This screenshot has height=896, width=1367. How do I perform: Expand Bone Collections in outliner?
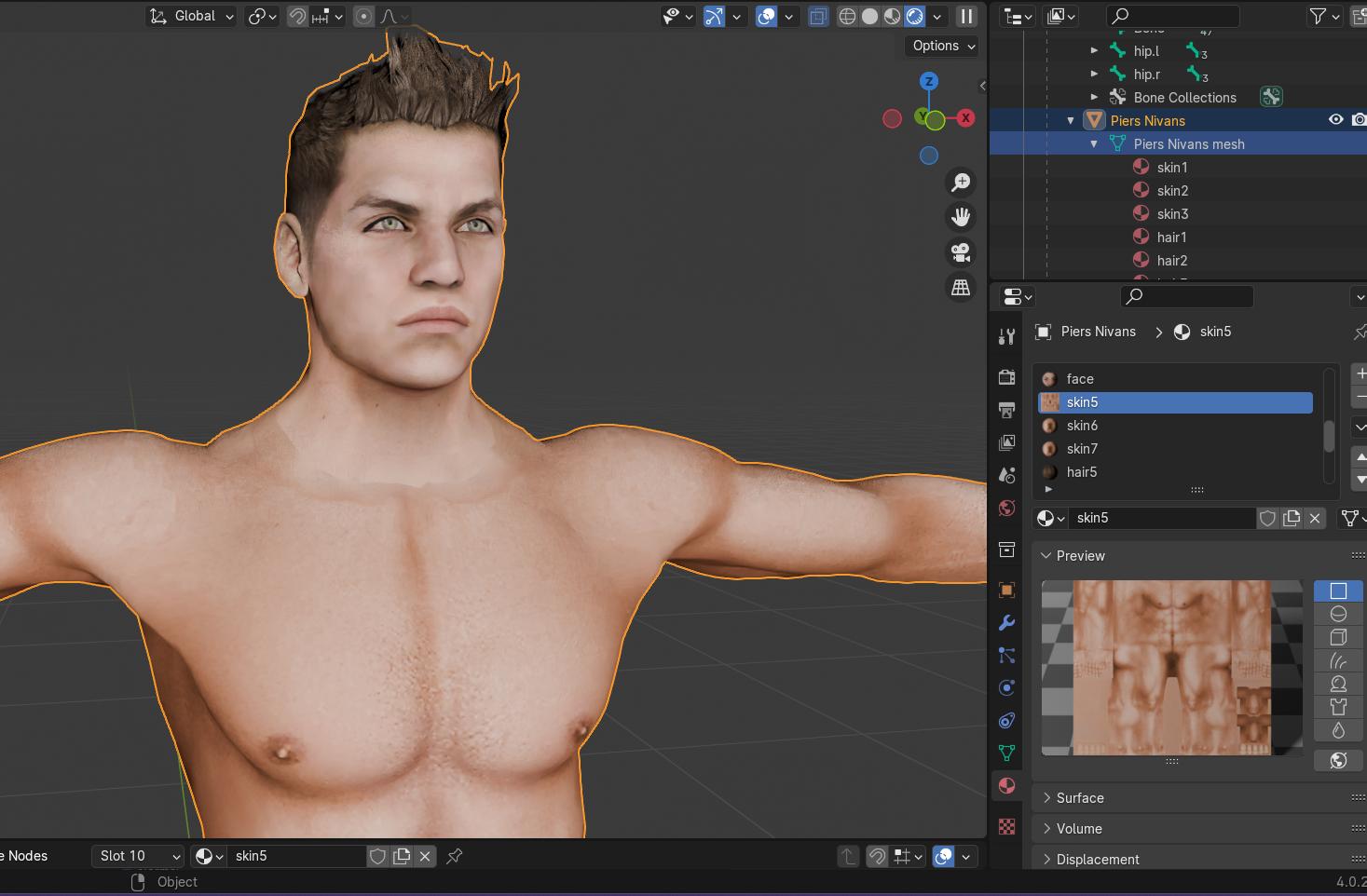[x=1094, y=97]
